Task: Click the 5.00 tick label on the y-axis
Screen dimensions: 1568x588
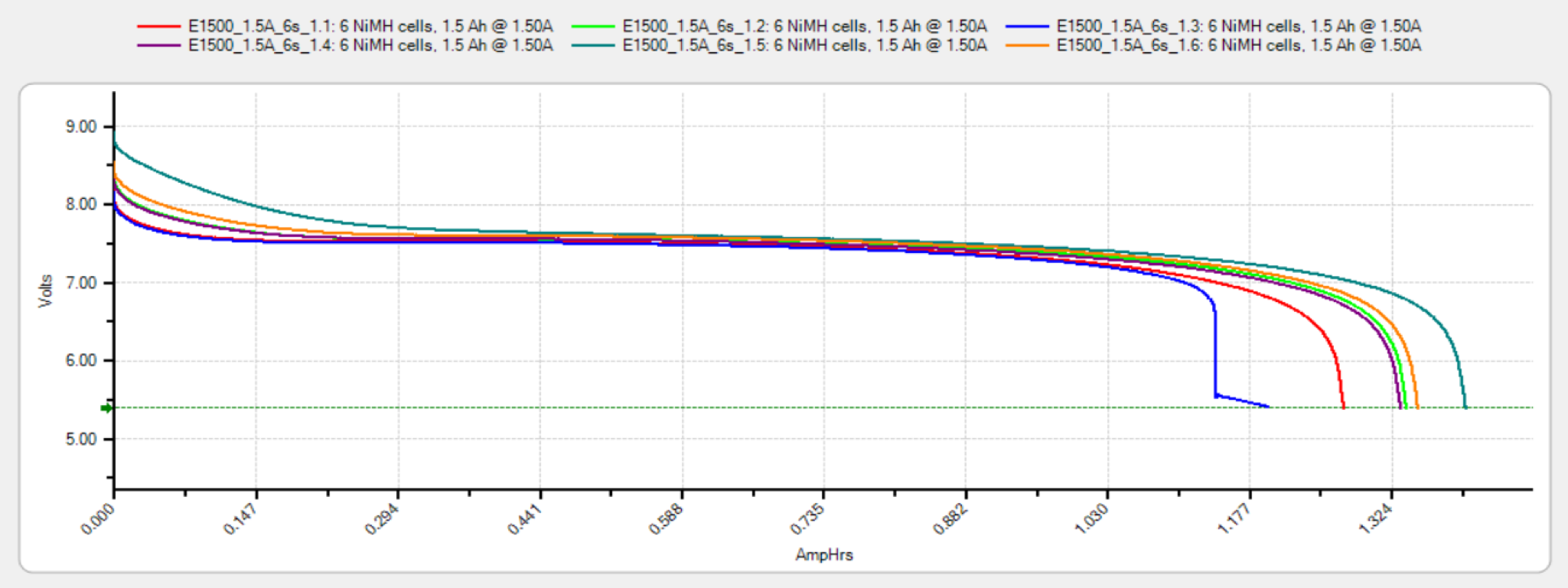Action: coord(81,440)
